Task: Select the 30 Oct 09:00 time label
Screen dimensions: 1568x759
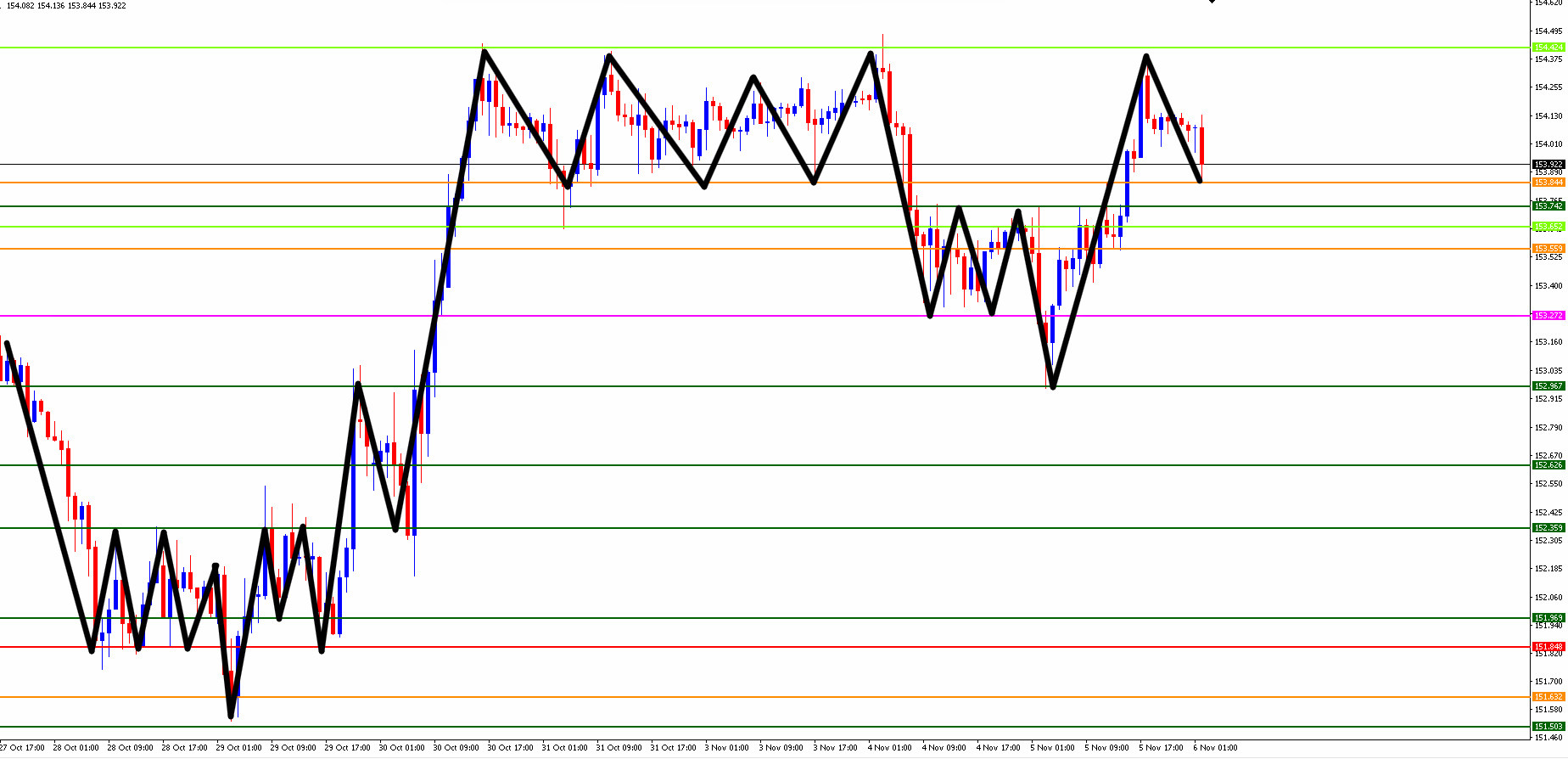Action: click(x=456, y=748)
